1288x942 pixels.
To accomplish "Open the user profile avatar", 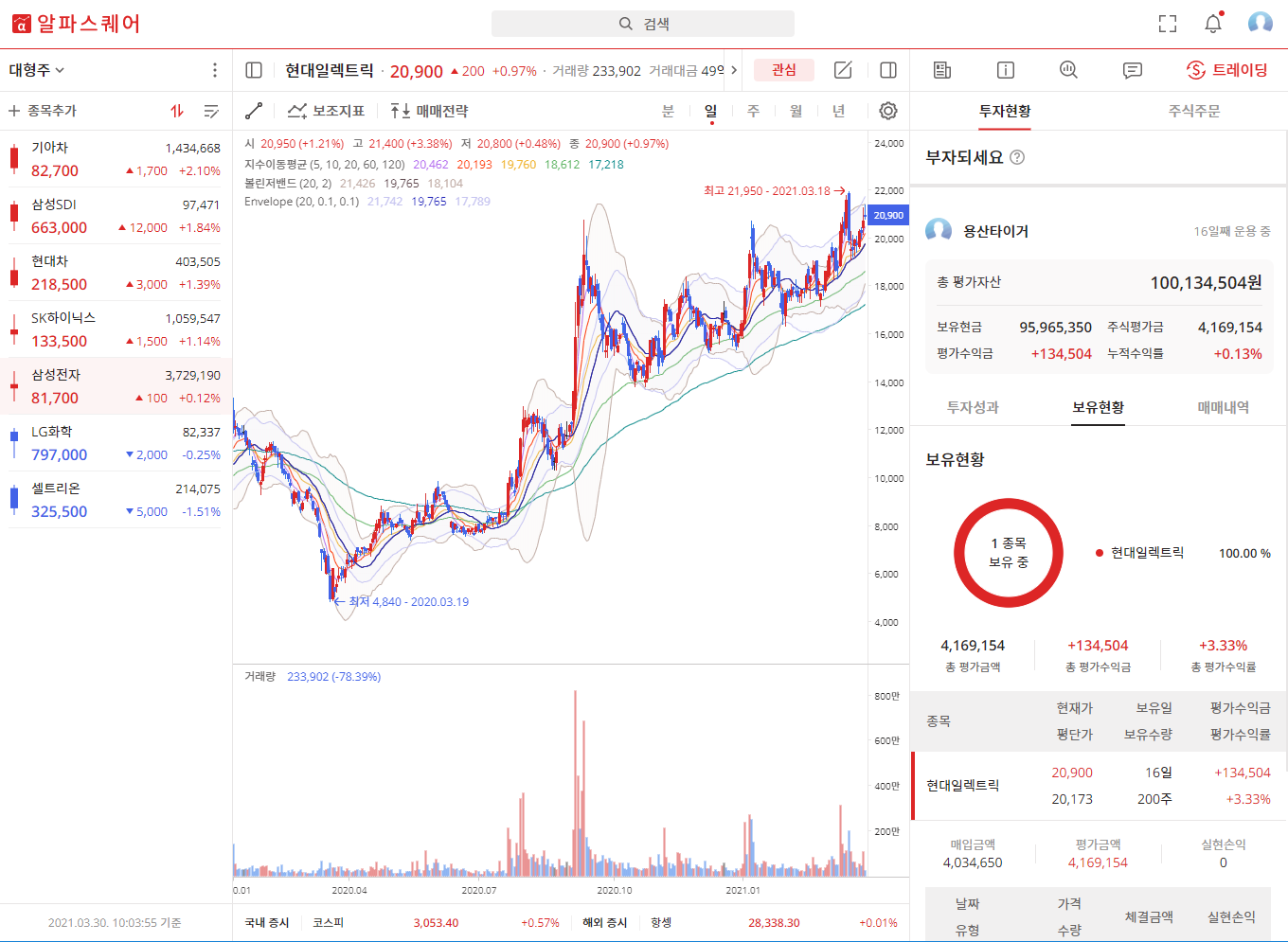I will (x=1260, y=23).
